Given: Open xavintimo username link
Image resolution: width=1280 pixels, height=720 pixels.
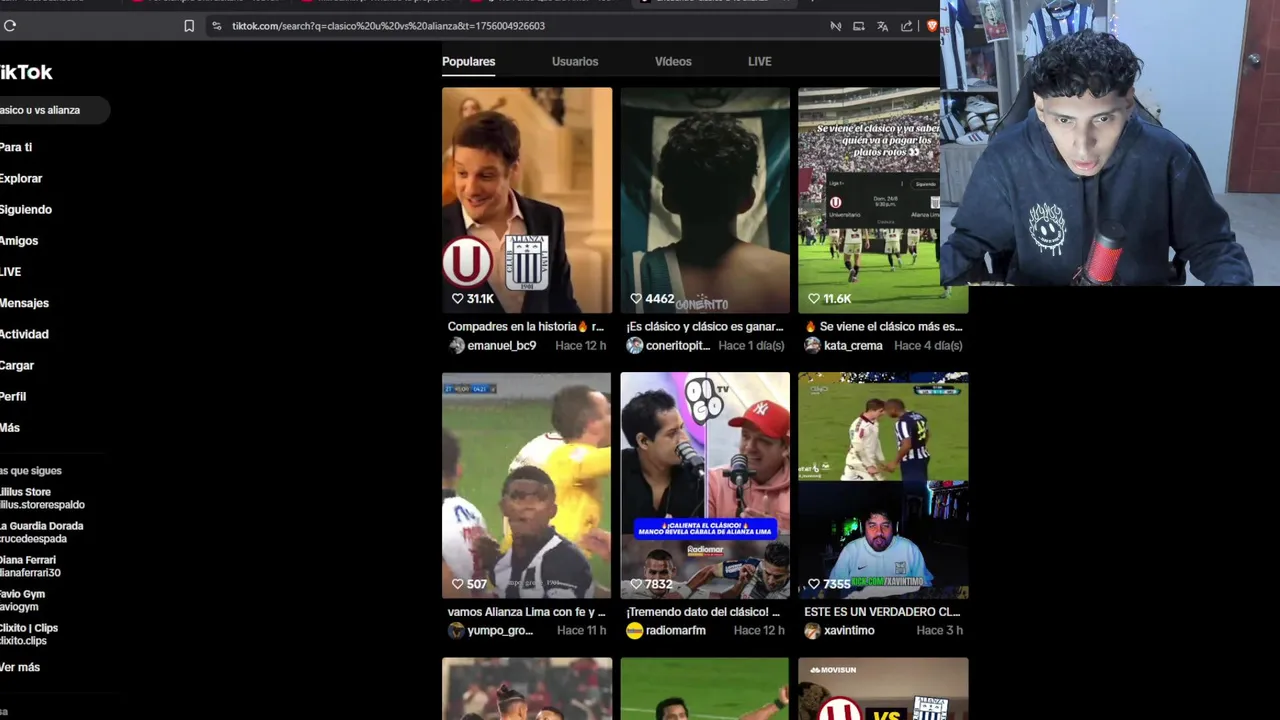Looking at the screenshot, I should pyautogui.click(x=849, y=630).
